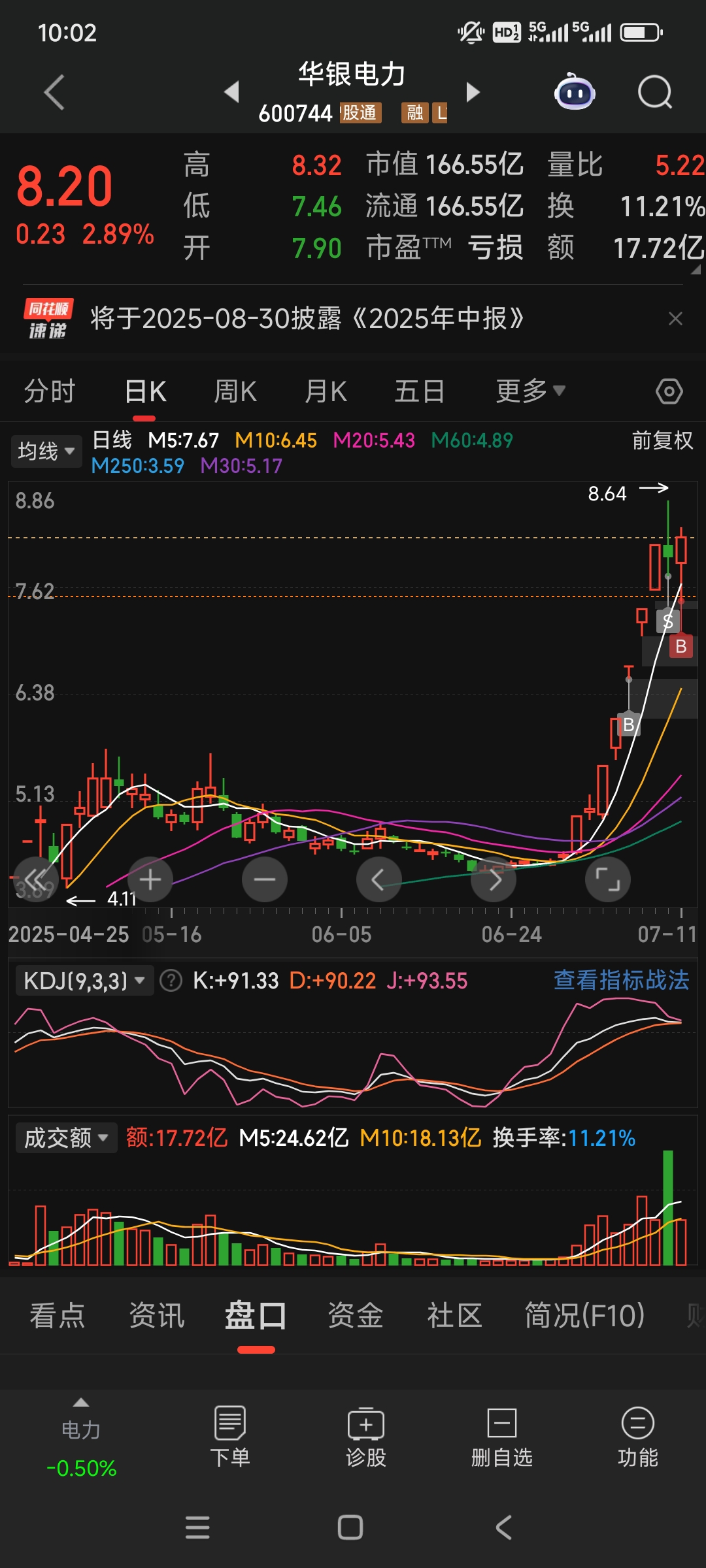This screenshot has width=706, height=1568.
Task: Dismiss the 2025年中报 announcement banner
Action: pyautogui.click(x=675, y=319)
